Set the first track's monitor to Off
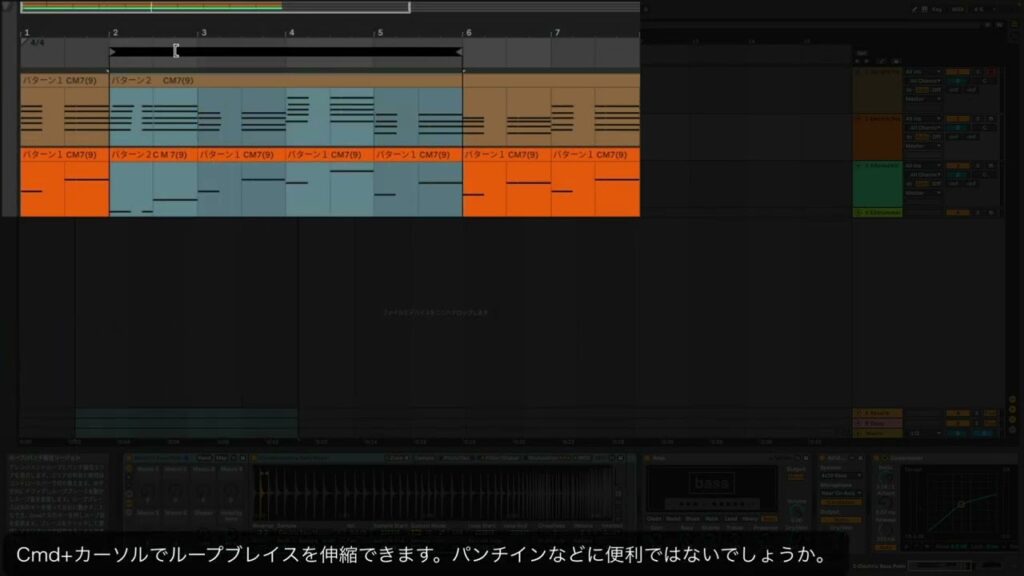Screen dimensions: 1024x576 coord(936,90)
